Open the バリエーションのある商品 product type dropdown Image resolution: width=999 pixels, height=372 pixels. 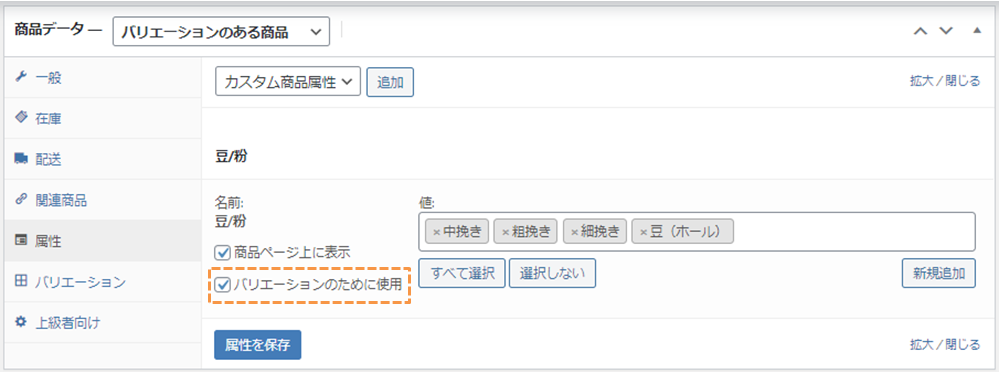(221, 32)
